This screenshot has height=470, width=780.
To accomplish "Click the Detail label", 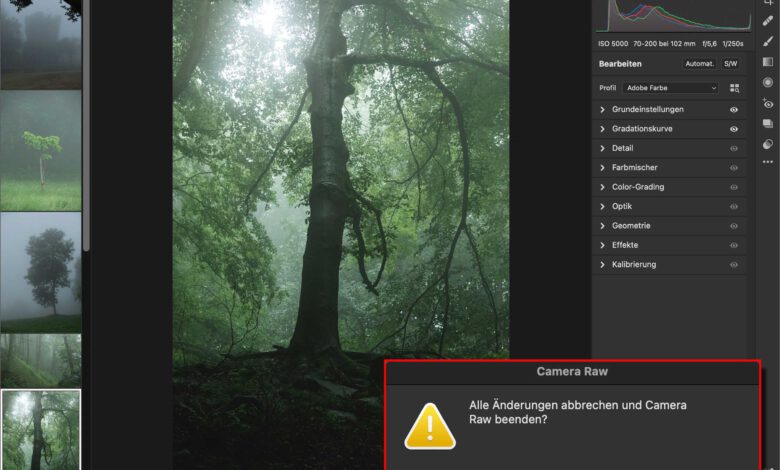I will [x=622, y=148].
